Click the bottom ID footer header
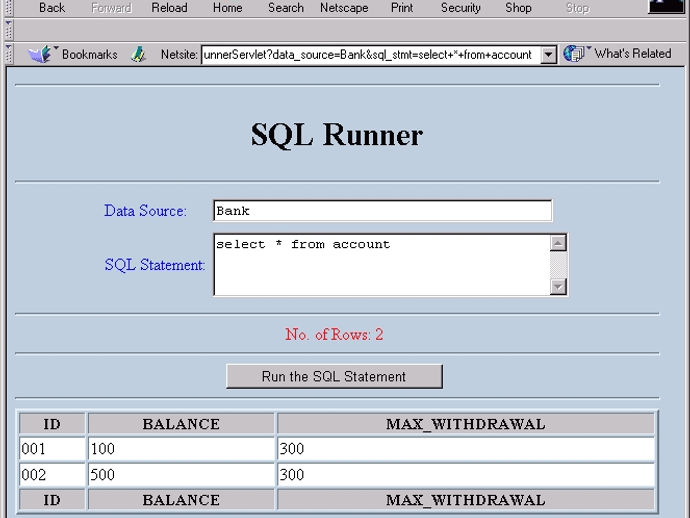 (52, 500)
